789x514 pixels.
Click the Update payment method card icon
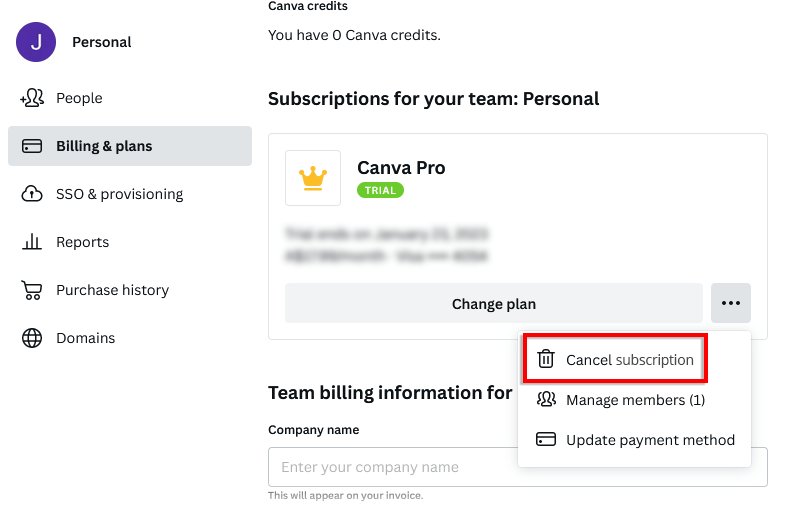click(546, 440)
